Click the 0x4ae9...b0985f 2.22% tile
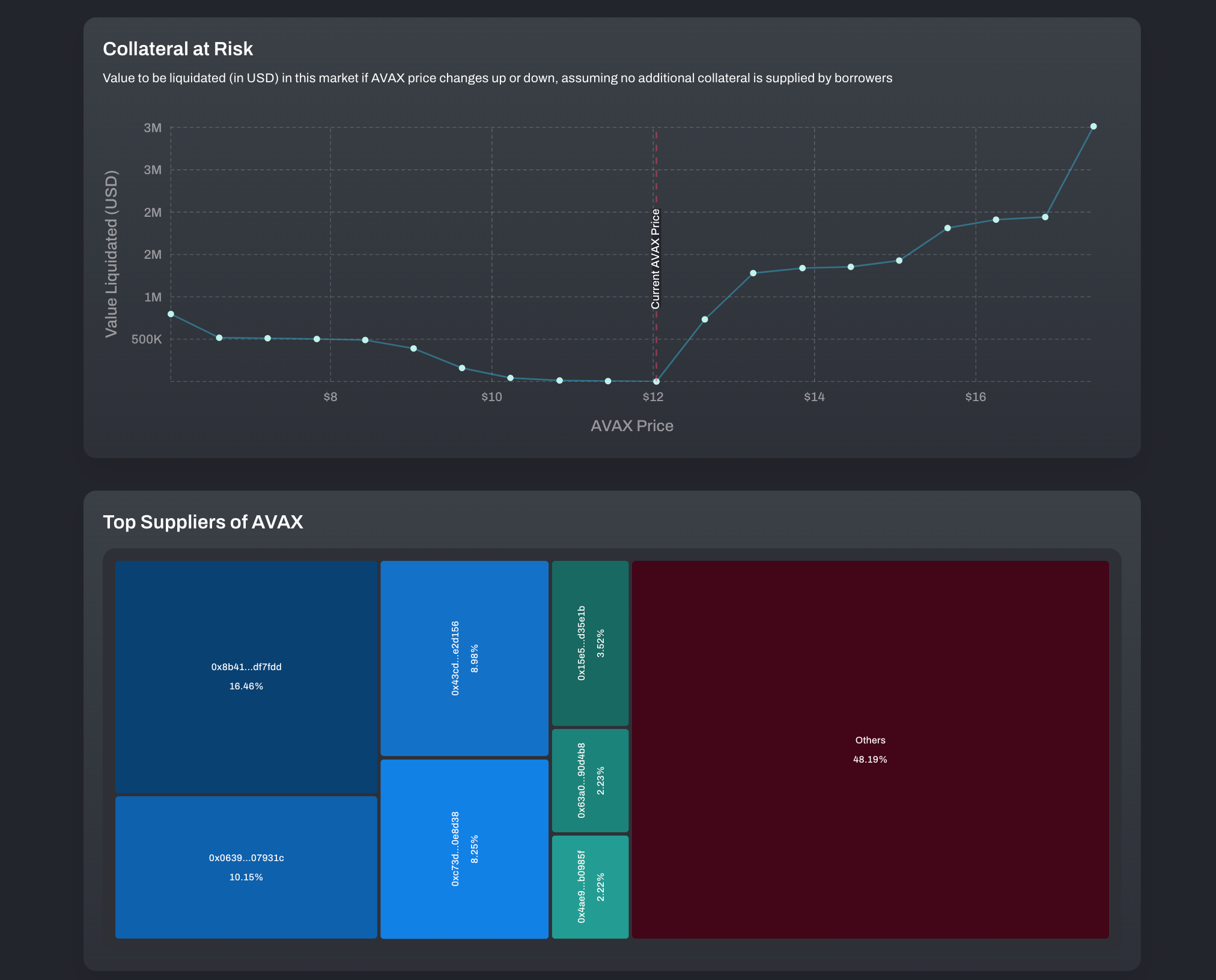The image size is (1216, 980). (x=590, y=886)
